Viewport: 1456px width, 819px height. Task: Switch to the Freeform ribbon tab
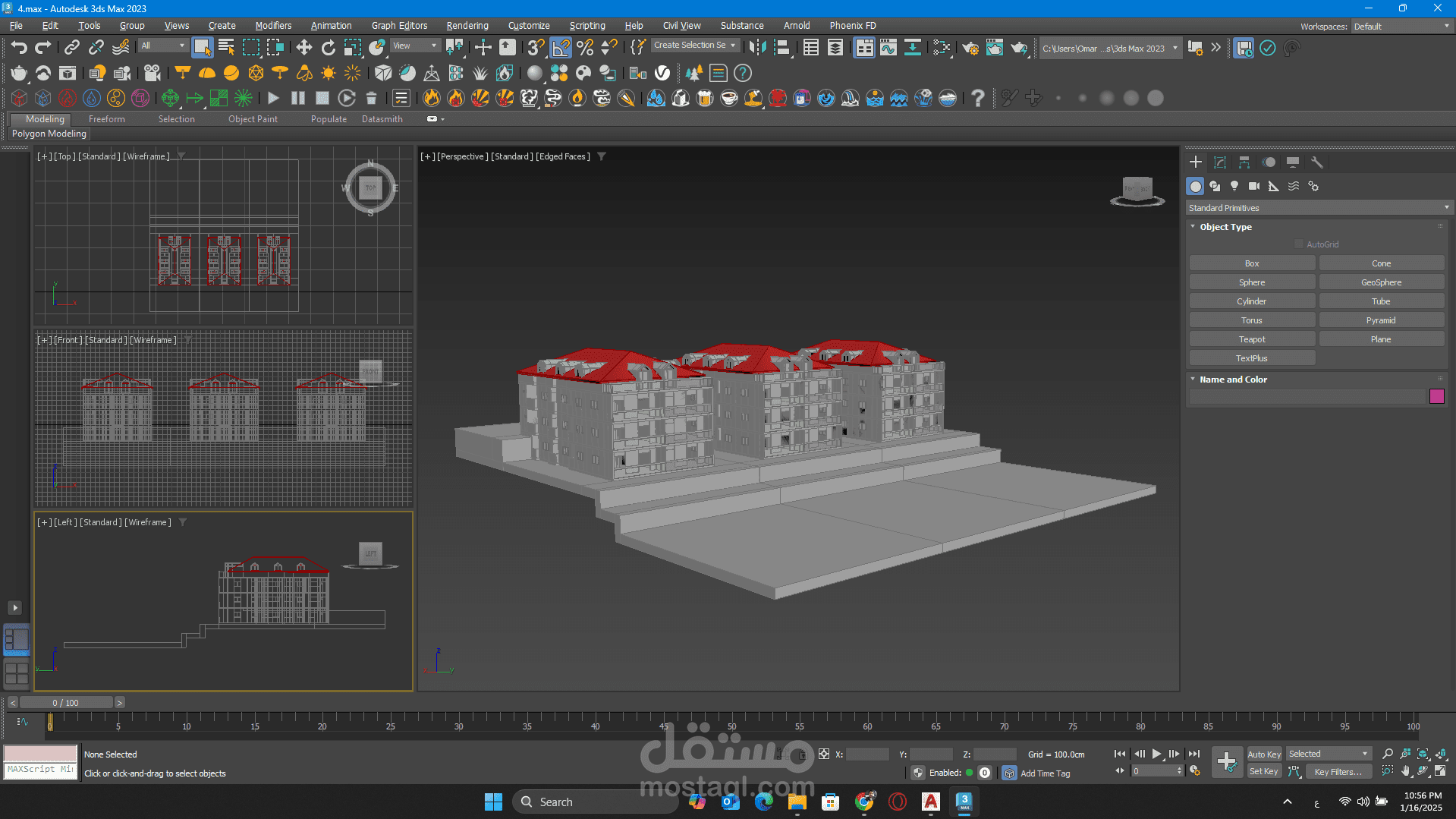pyautogui.click(x=106, y=119)
